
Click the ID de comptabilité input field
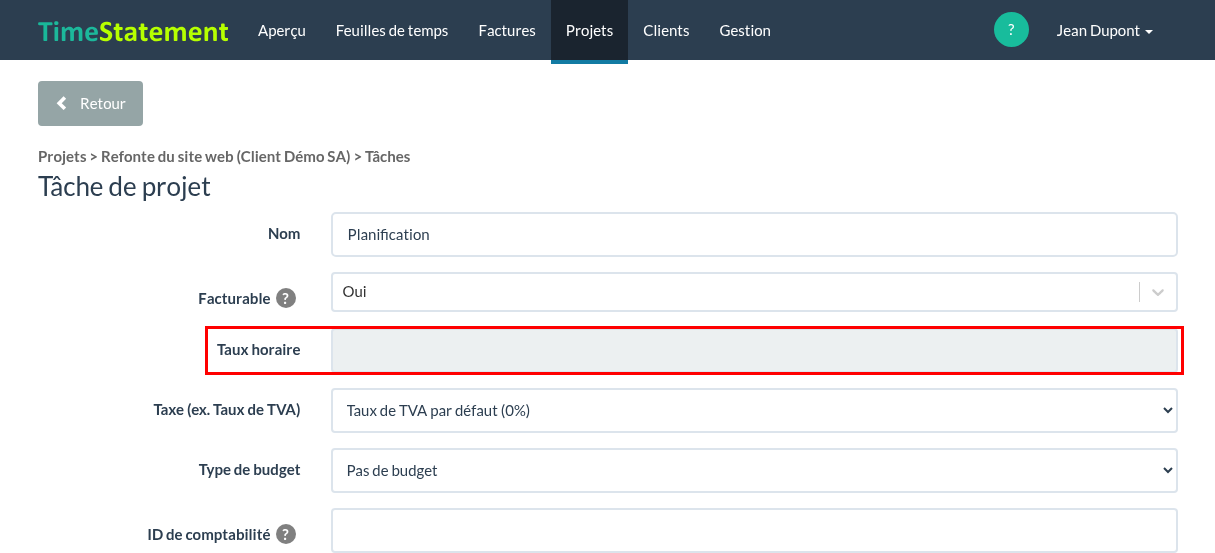tap(754, 530)
